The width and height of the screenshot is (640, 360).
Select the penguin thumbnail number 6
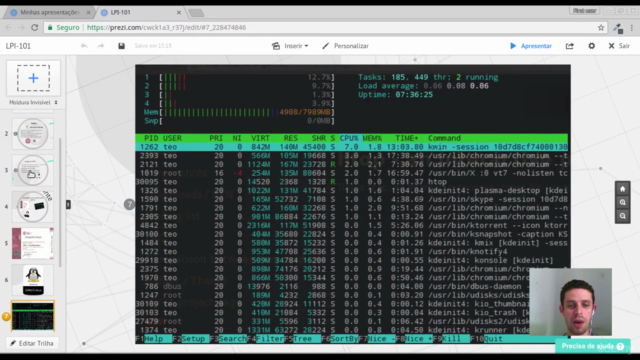(x=33, y=280)
